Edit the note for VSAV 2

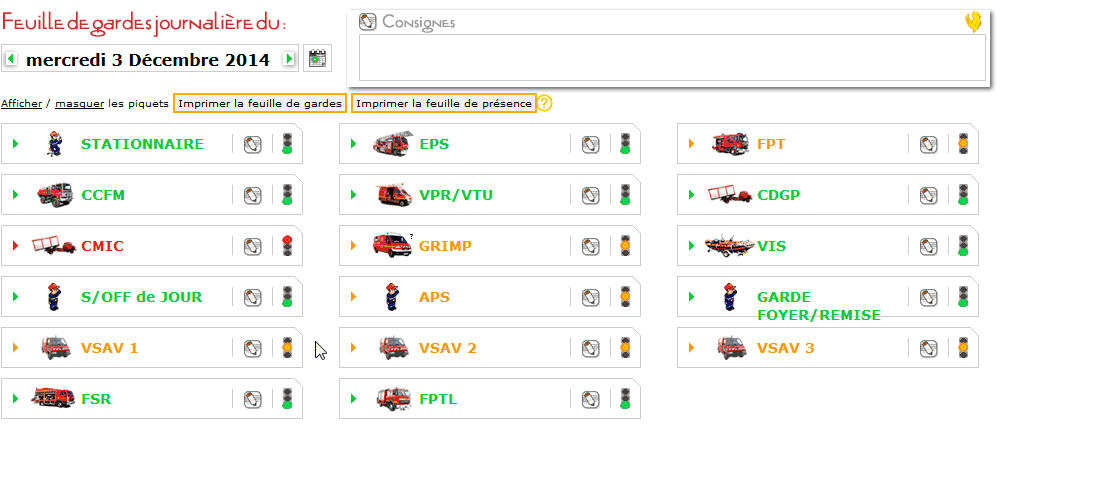click(x=590, y=348)
